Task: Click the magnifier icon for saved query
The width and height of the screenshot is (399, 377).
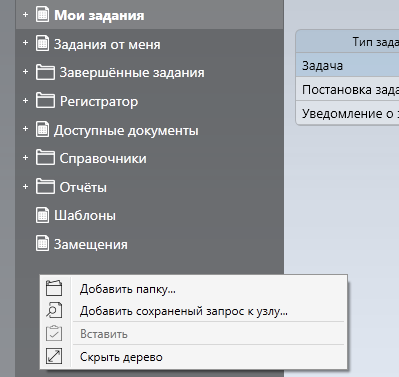Action: point(54,310)
